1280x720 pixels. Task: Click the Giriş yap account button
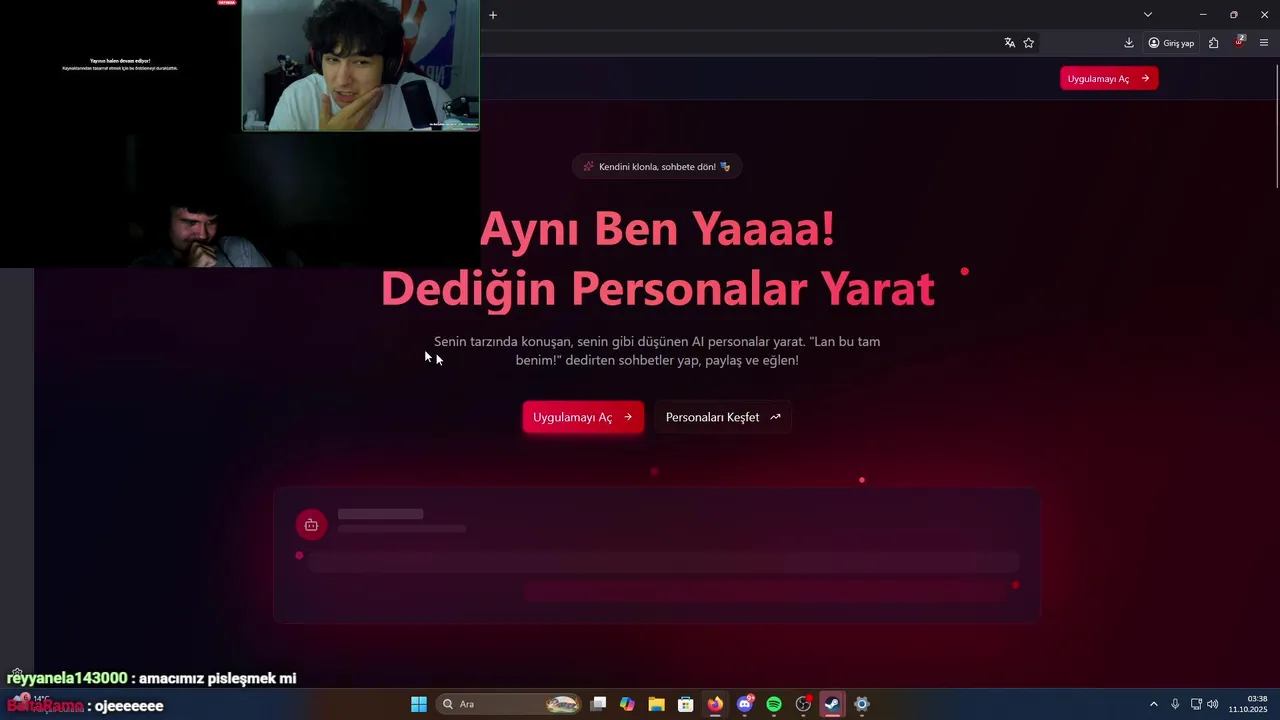pyautogui.click(x=1171, y=43)
